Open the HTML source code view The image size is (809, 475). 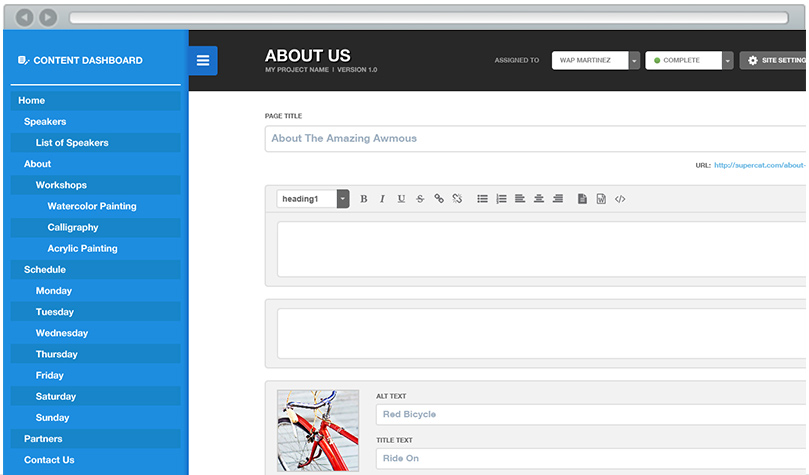(620, 199)
